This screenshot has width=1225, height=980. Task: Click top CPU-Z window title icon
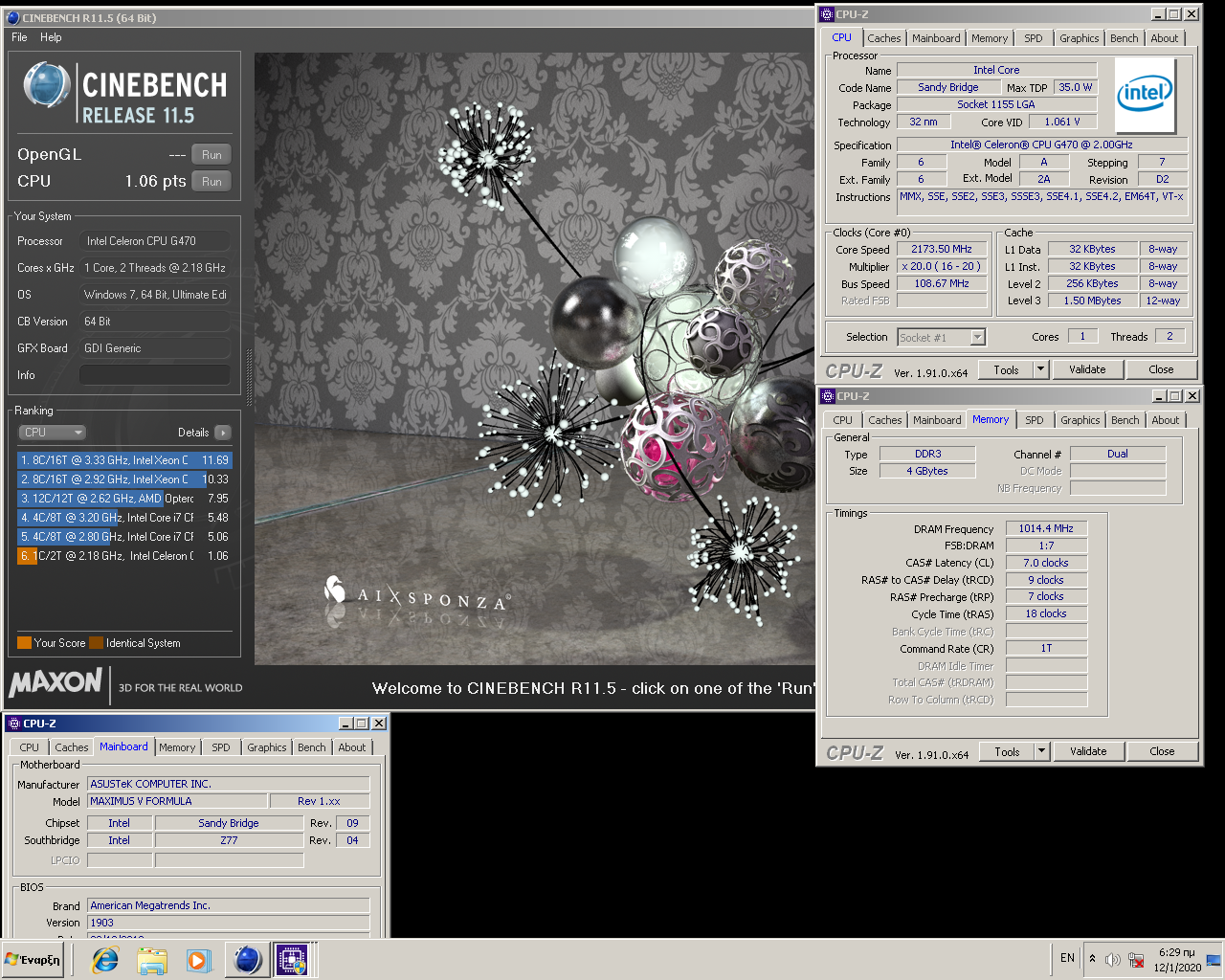(827, 14)
